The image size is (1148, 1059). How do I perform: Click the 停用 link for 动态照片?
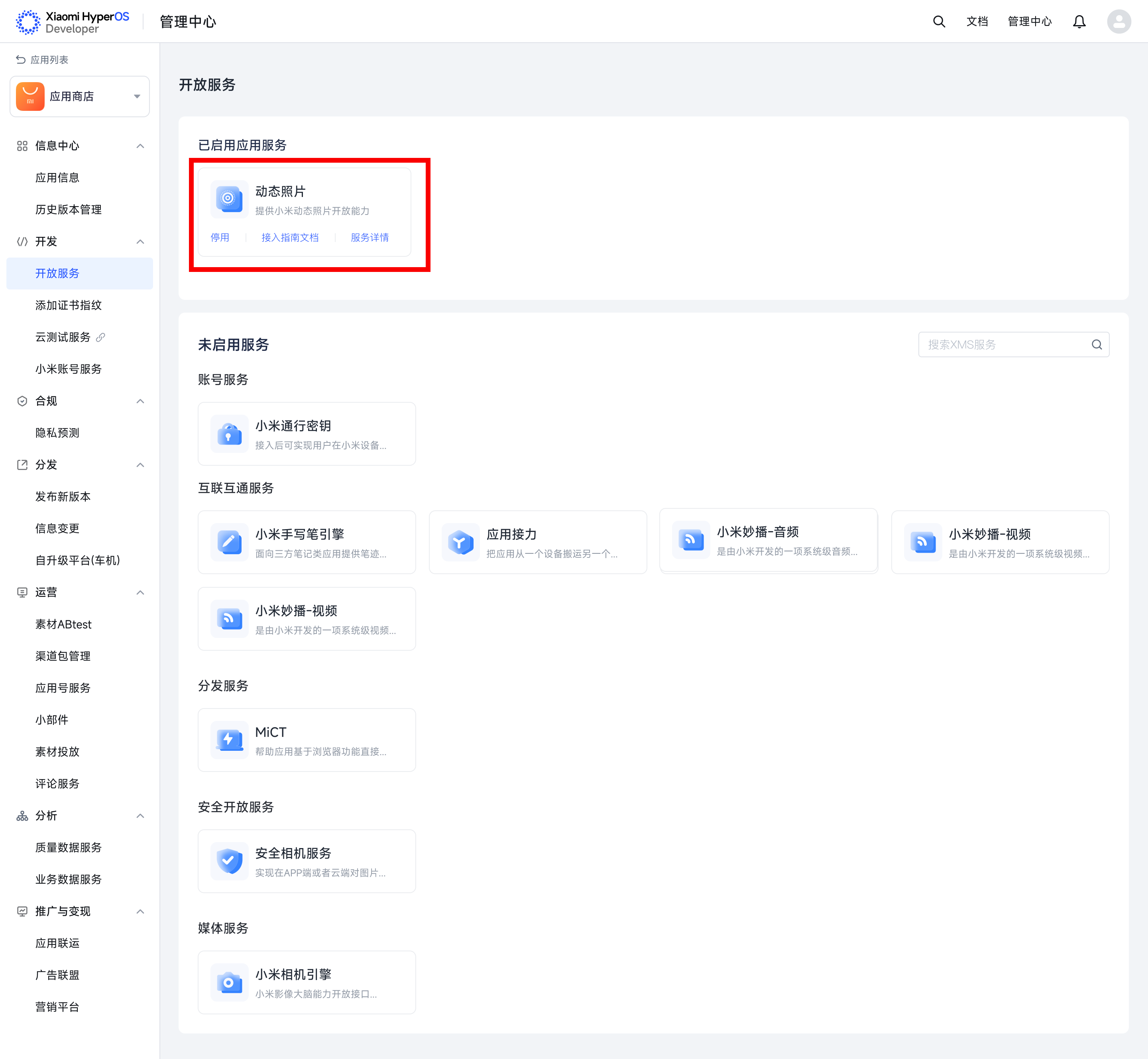pyautogui.click(x=219, y=237)
